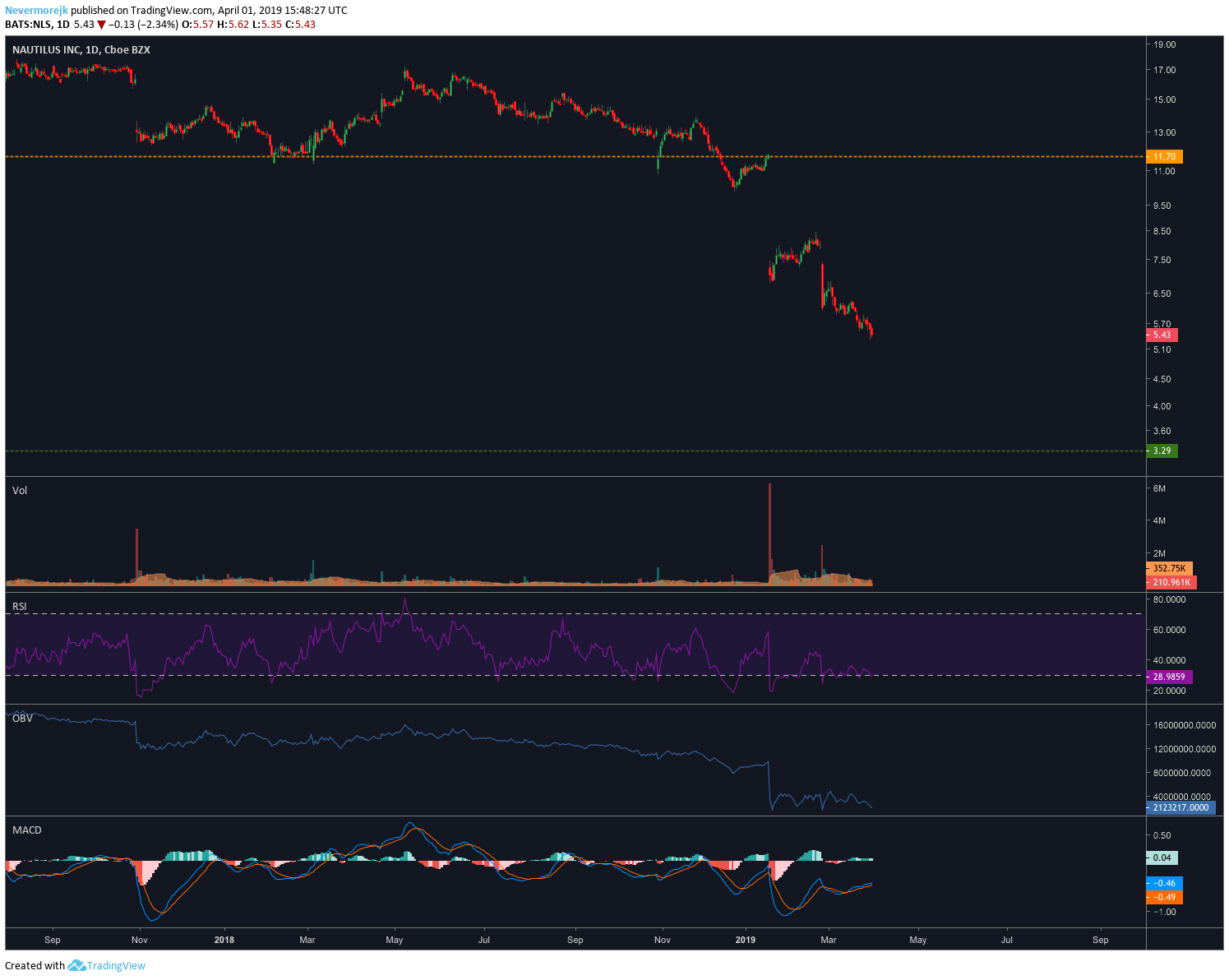Click the 6M volume axis label
1229x980 pixels.
tap(1160, 488)
